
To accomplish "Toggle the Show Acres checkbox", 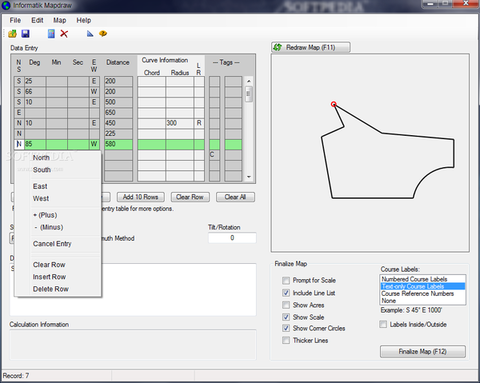I will point(286,305).
